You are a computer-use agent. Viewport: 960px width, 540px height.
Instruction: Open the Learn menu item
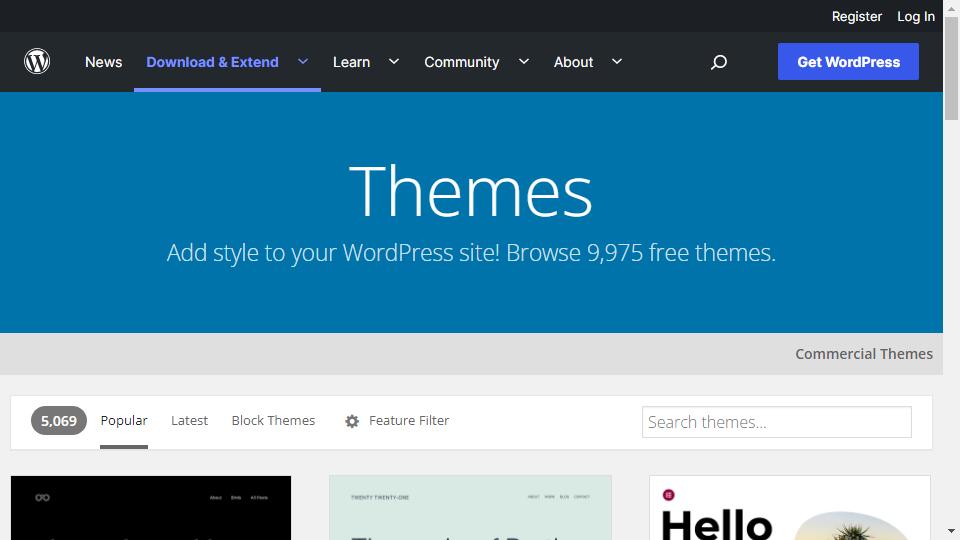tap(351, 62)
